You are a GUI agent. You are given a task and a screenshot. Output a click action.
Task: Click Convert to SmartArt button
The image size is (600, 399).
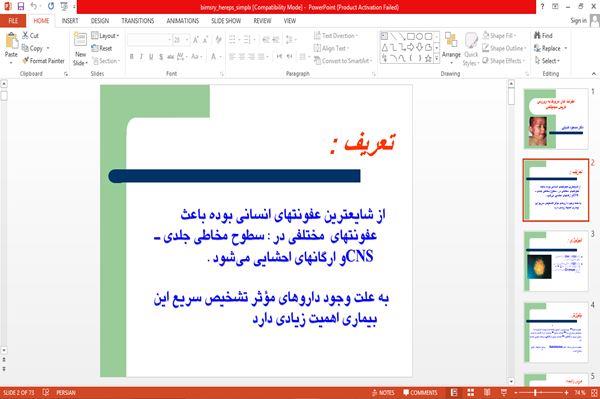pyautogui.click(x=343, y=61)
